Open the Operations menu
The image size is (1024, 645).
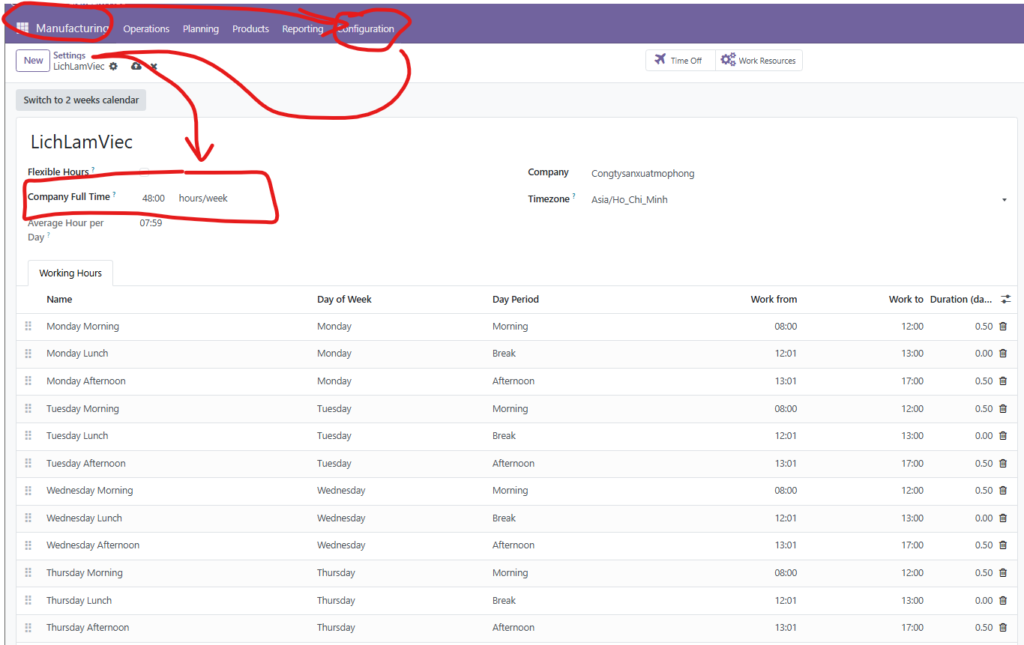point(146,29)
